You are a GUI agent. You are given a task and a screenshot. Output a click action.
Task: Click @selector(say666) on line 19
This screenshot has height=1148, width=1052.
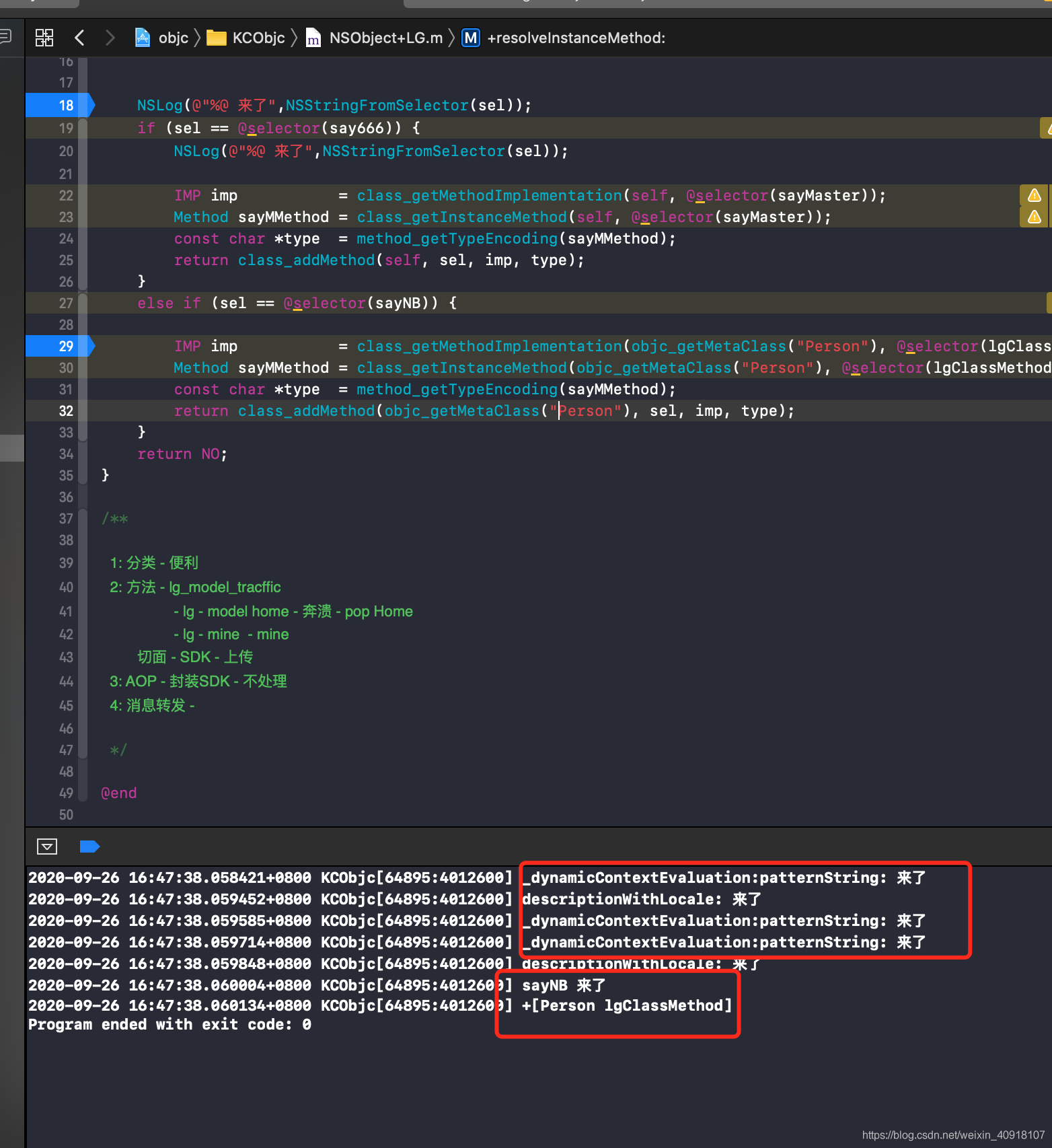click(x=320, y=128)
